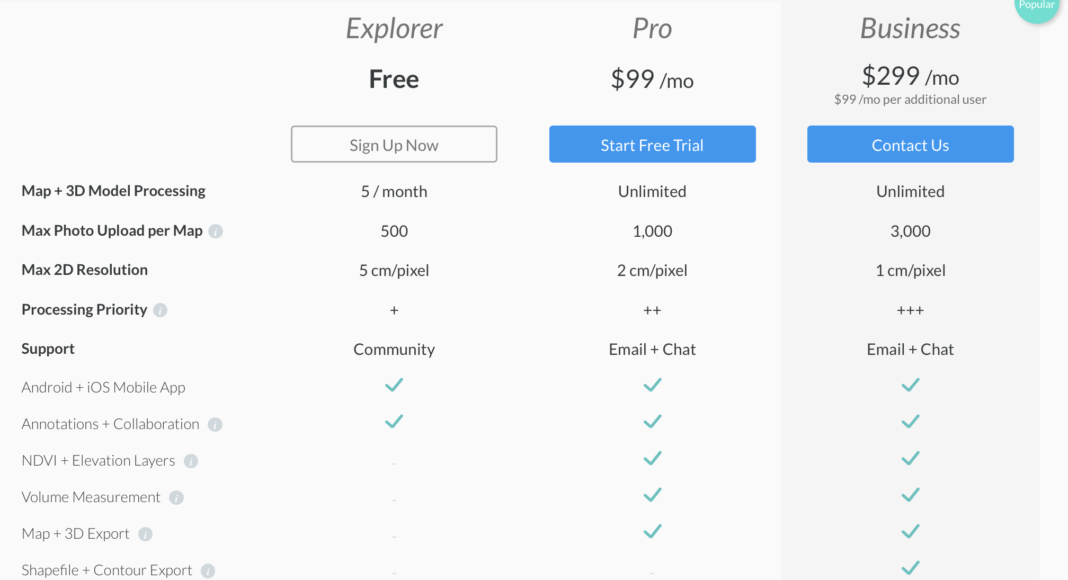Click the teal Popular badge

(1038, 6)
